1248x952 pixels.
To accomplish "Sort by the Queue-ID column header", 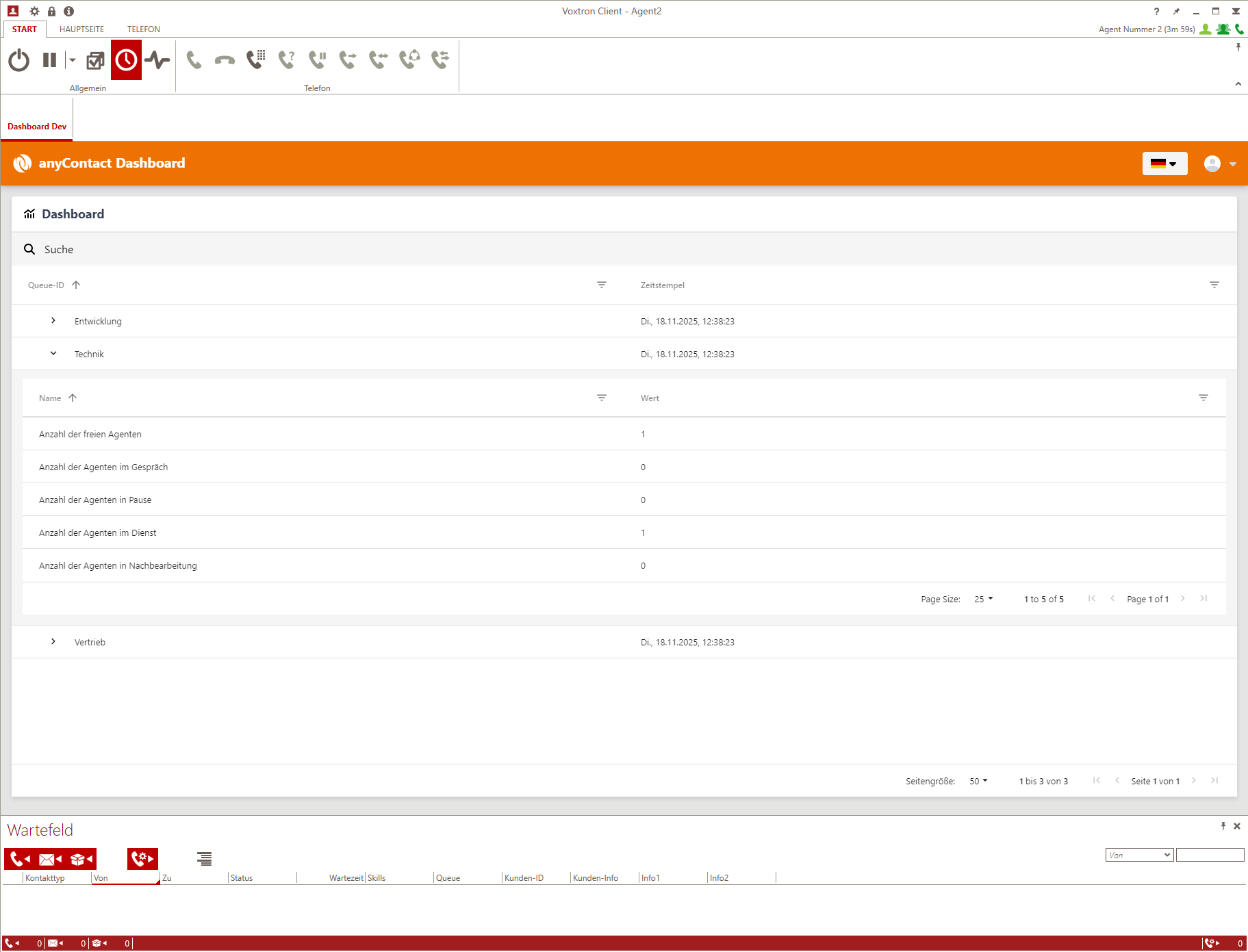I will (x=46, y=285).
